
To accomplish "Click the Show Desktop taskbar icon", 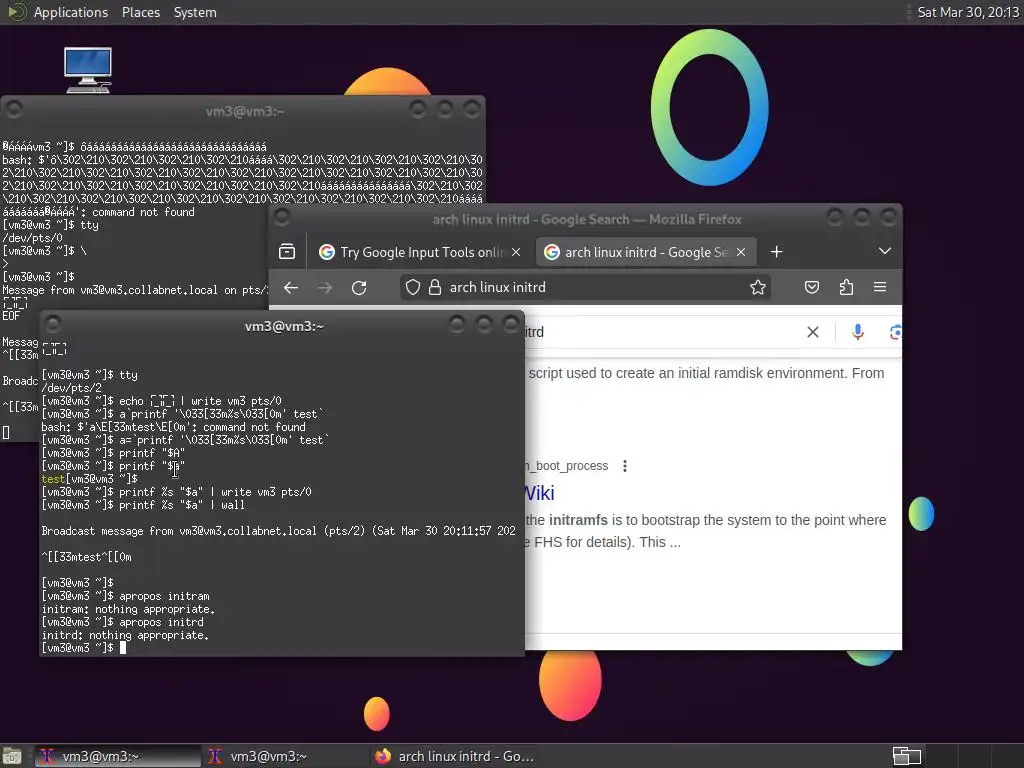I will (x=12, y=756).
